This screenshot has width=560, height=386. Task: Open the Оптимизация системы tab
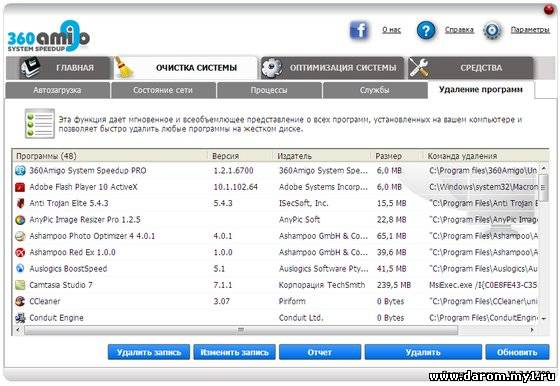click(332, 68)
